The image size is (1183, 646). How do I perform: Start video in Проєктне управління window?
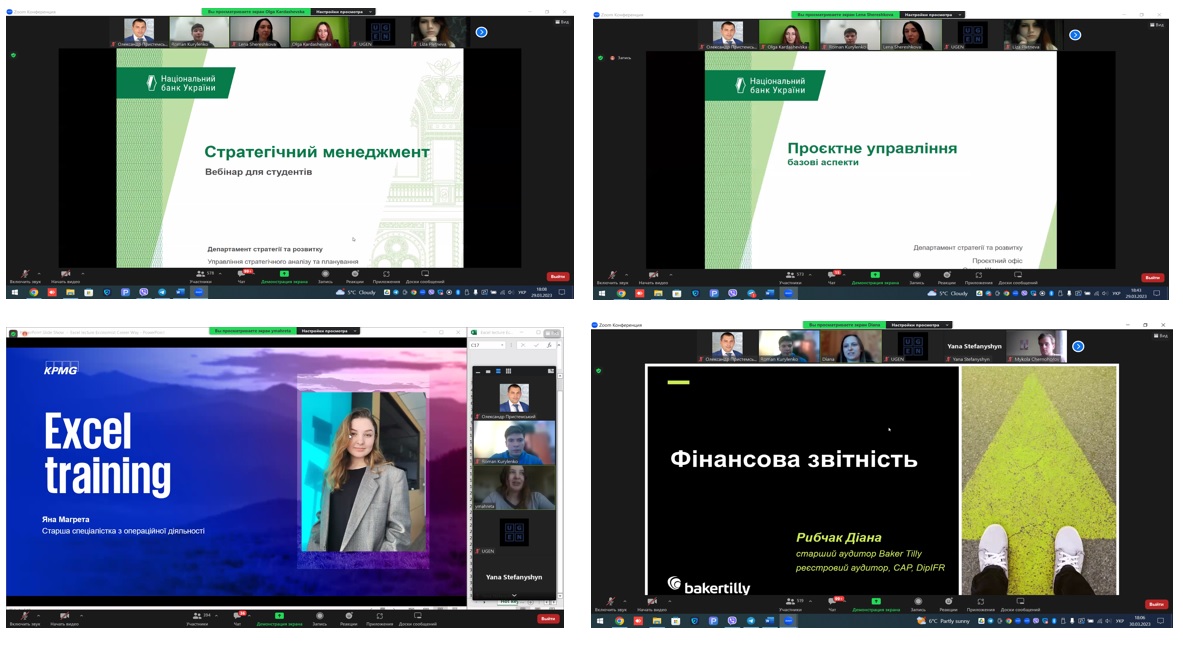(653, 277)
